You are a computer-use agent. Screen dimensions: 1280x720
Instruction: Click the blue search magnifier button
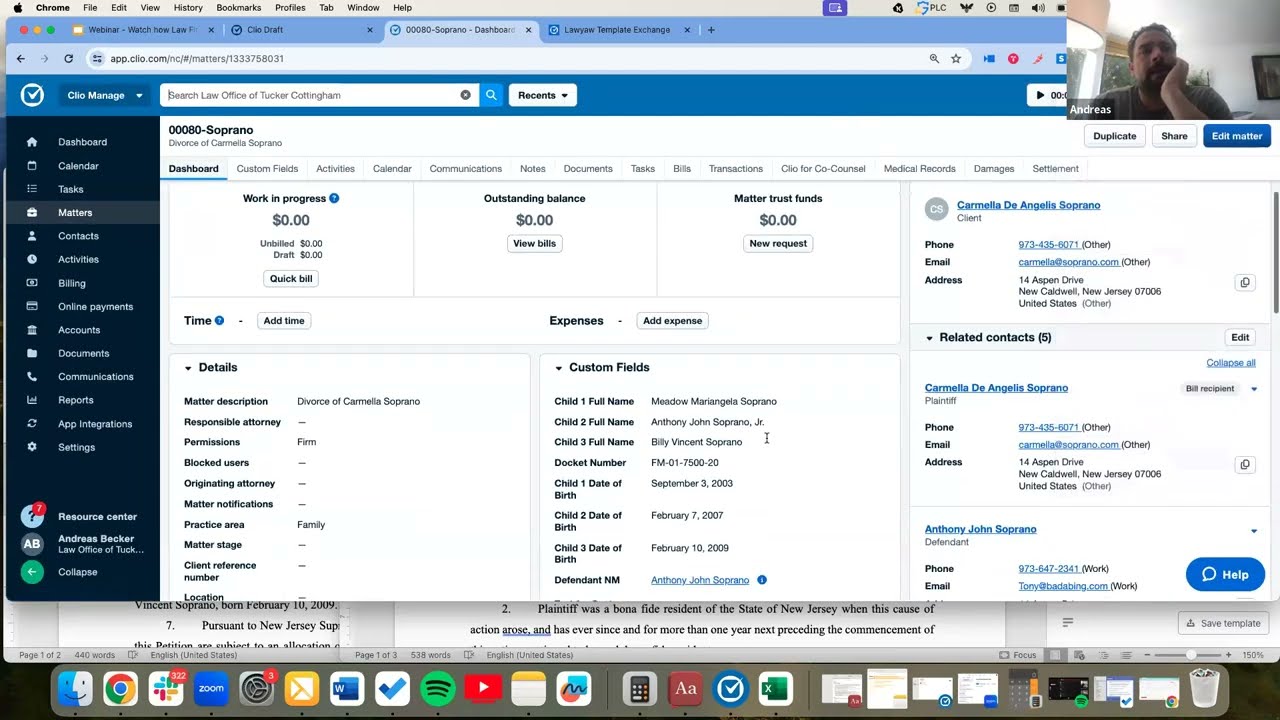pyautogui.click(x=491, y=95)
